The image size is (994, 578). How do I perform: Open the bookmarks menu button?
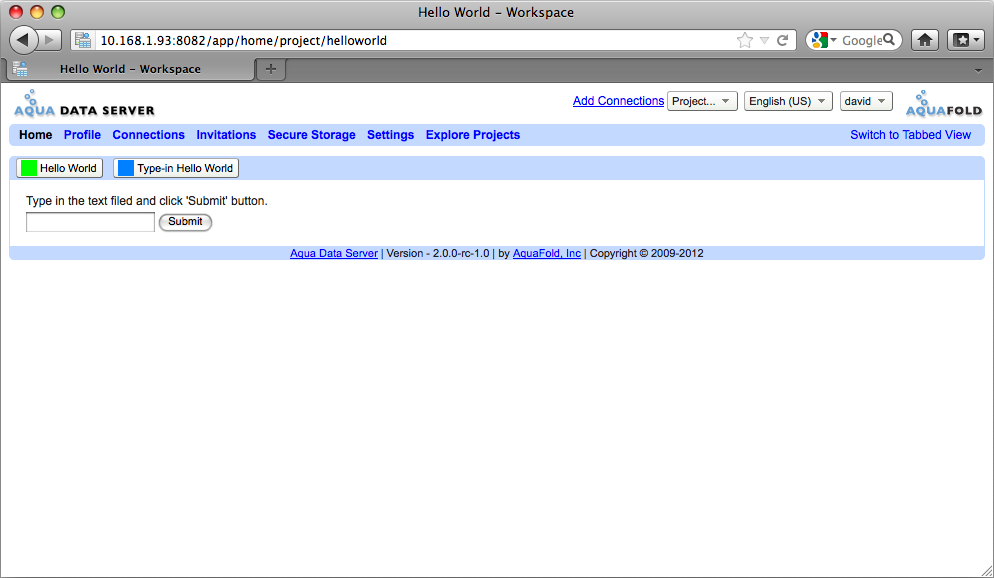pos(965,41)
